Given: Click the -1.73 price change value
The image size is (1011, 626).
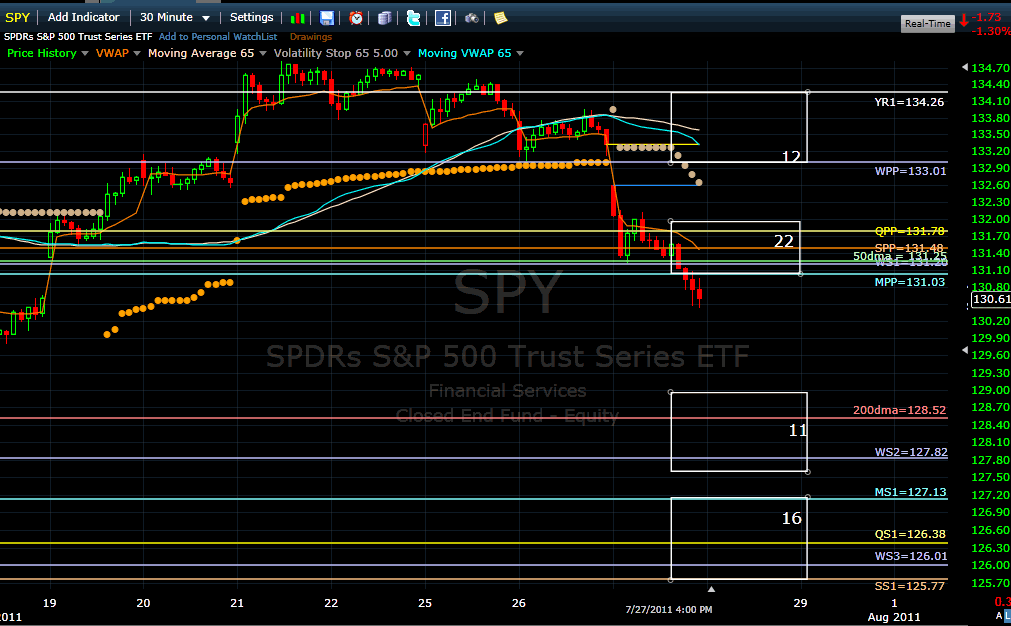Looking at the screenshot, I should [986, 17].
